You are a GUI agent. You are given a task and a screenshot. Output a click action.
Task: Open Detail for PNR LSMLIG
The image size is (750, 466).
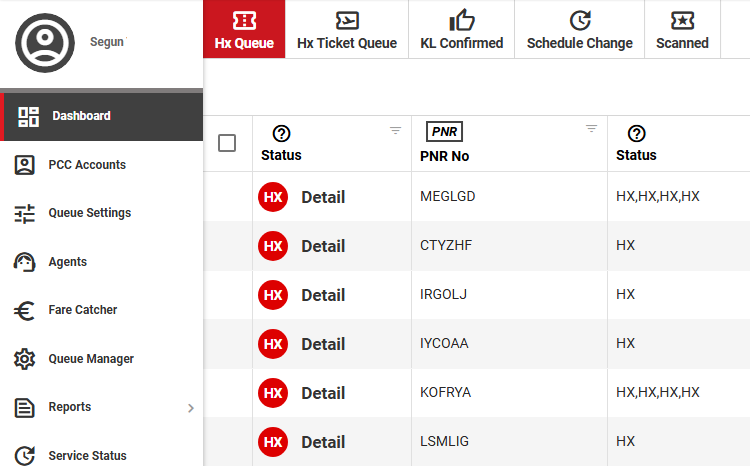point(323,443)
